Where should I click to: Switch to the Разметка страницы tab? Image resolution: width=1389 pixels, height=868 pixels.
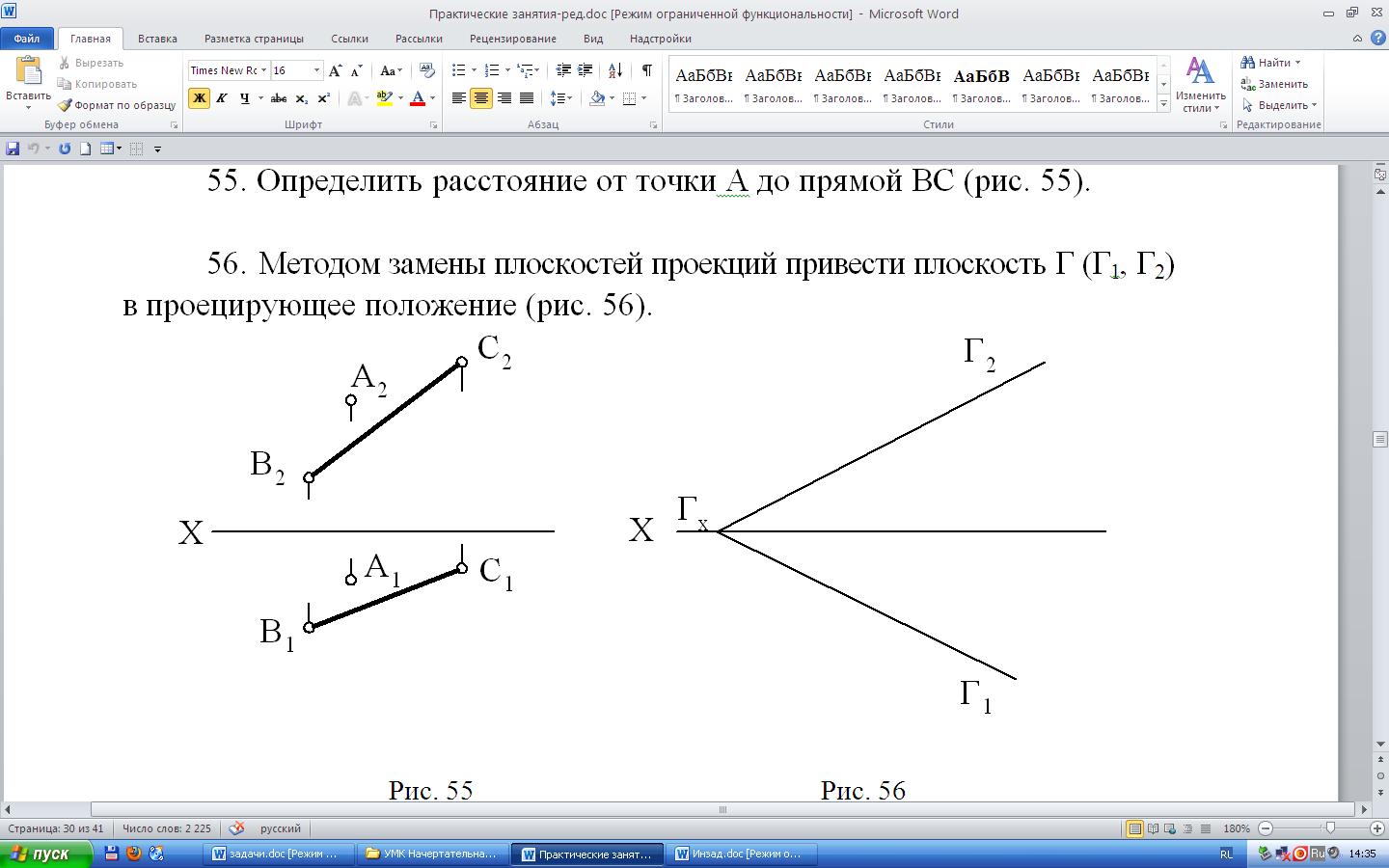point(254,39)
